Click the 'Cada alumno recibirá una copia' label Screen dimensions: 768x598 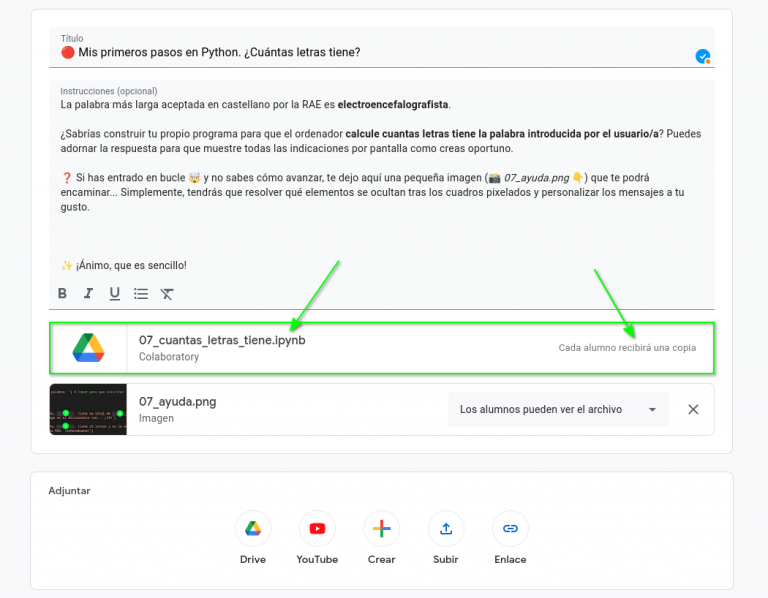tap(627, 348)
